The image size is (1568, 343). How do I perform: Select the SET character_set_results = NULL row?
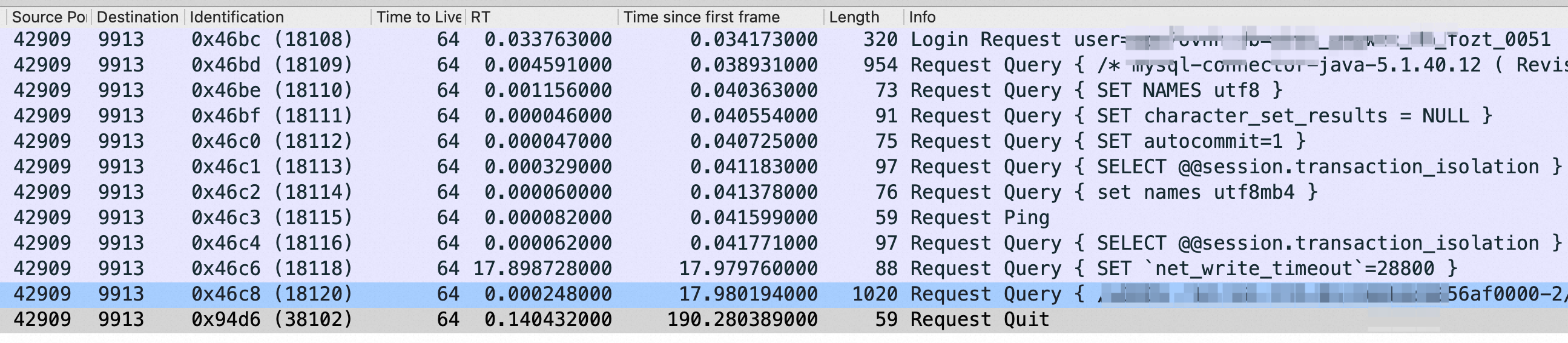coord(784,116)
